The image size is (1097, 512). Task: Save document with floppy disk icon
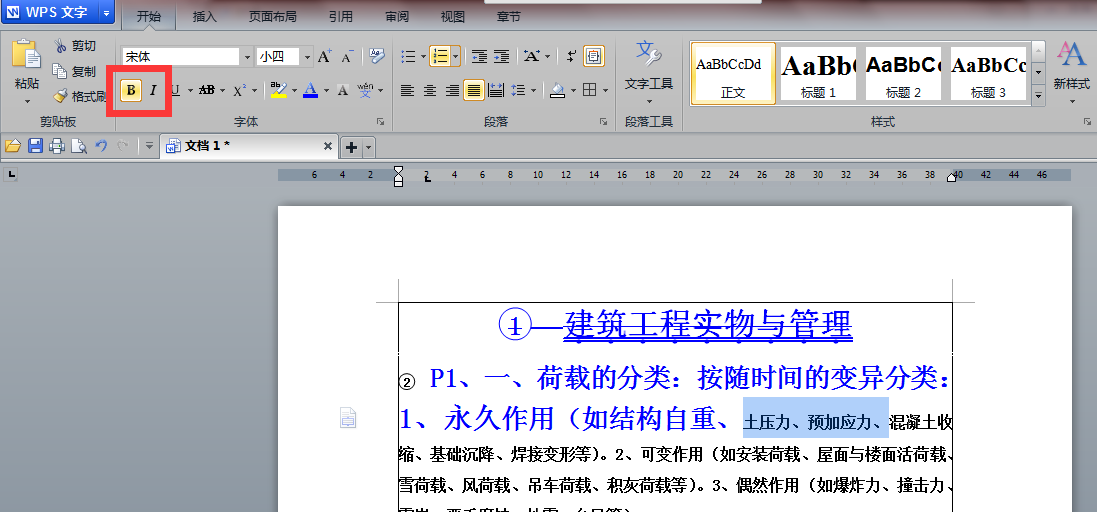pyautogui.click(x=35, y=146)
